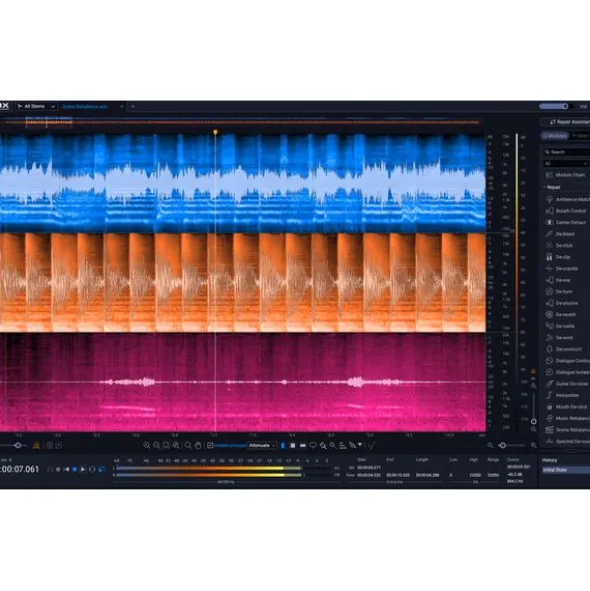Adjust the vertical frequency zoom slider
The height and width of the screenshot is (591, 590).
(x=533, y=408)
